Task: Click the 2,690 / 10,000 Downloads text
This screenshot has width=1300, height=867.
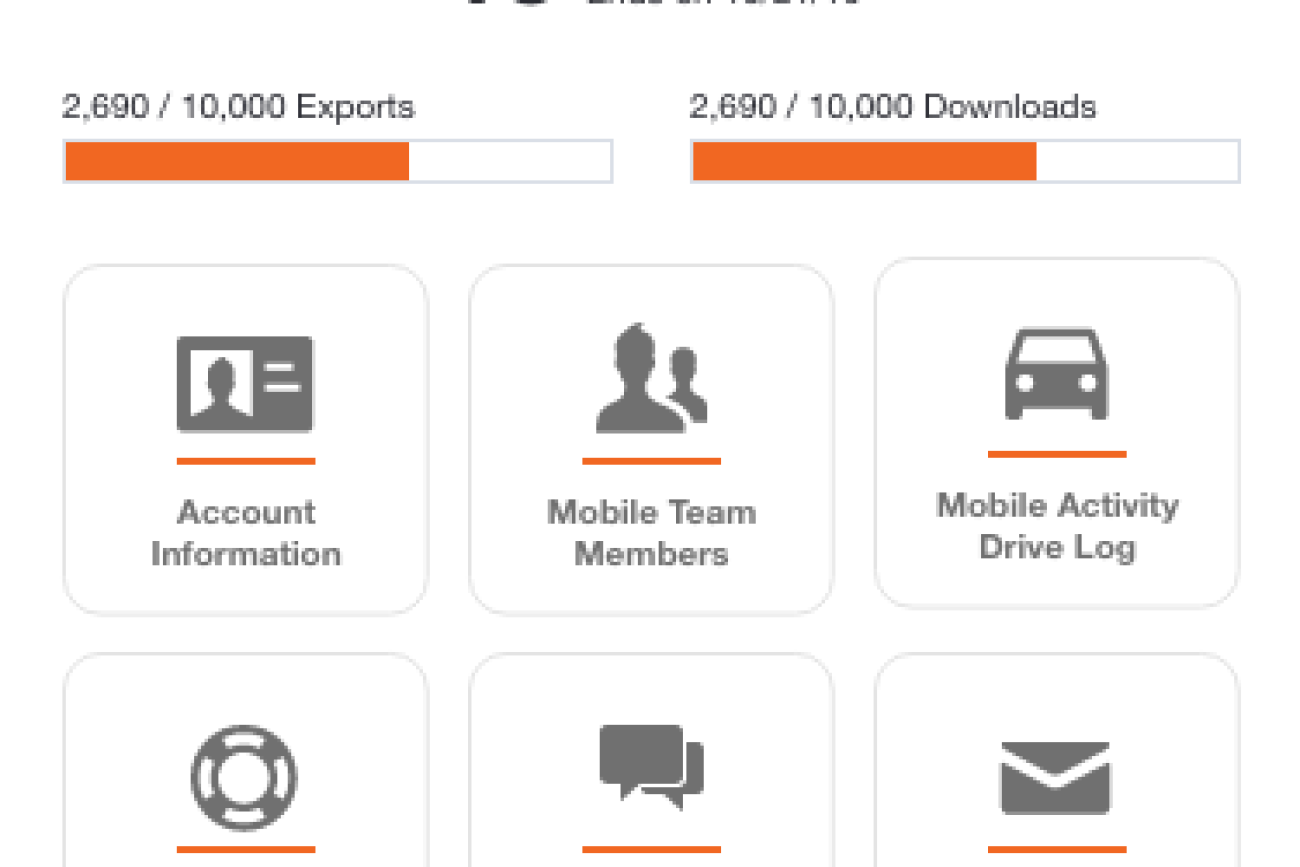Action: (x=892, y=107)
